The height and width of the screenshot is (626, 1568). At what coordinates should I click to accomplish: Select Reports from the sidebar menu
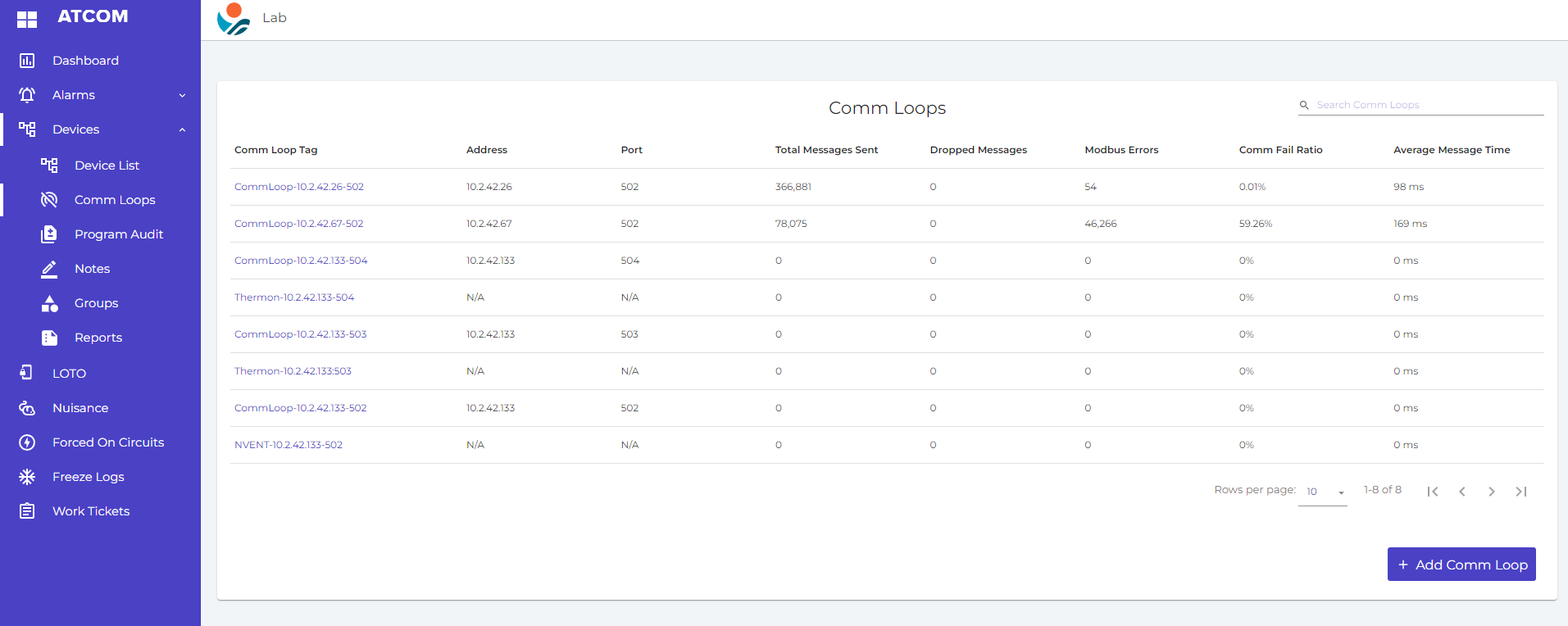point(98,338)
